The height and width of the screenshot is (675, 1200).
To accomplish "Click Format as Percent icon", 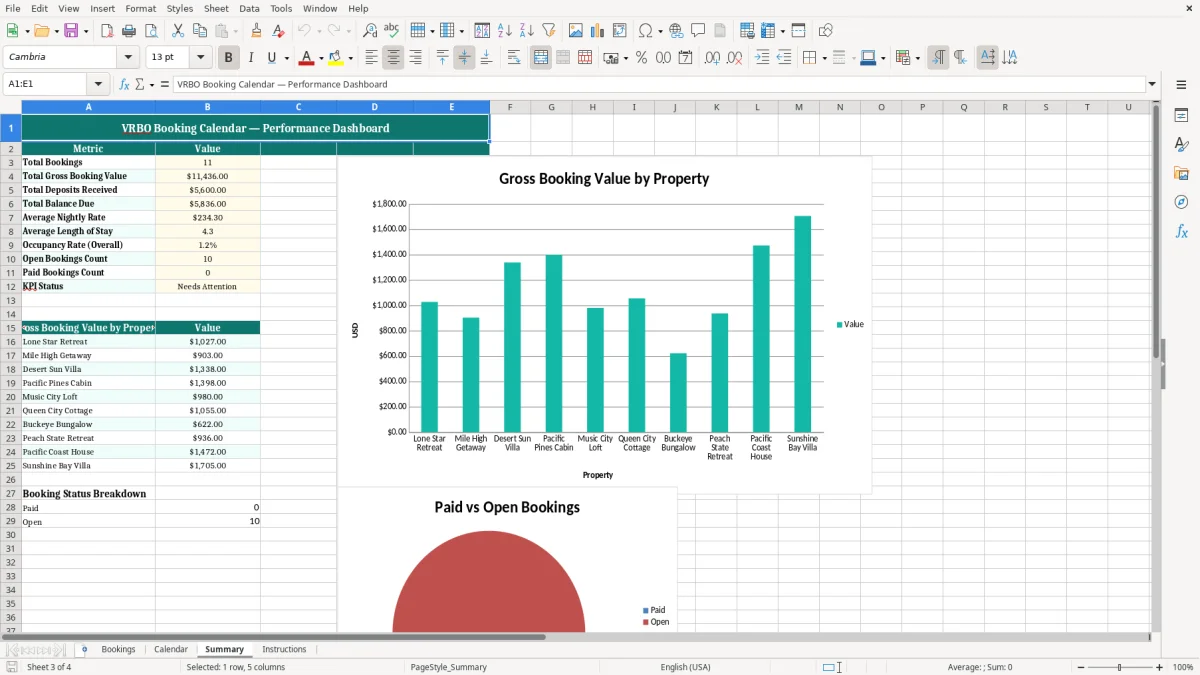I will tap(641, 58).
